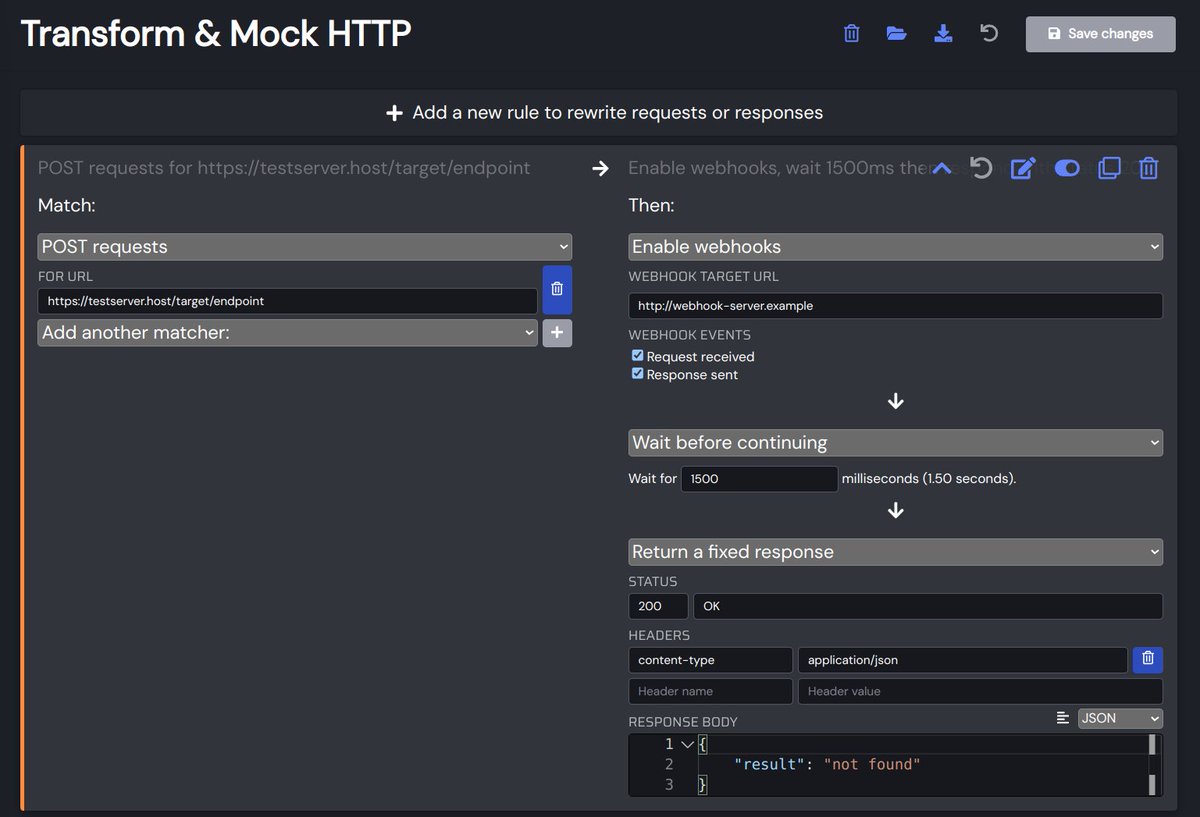Uncheck the Response sent webhook event
The height and width of the screenshot is (817, 1200).
(637, 372)
